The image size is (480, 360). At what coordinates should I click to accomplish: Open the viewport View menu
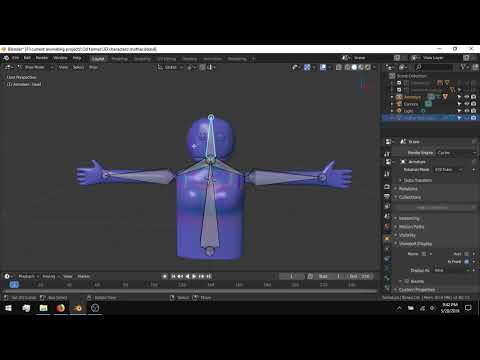[x=63, y=67]
